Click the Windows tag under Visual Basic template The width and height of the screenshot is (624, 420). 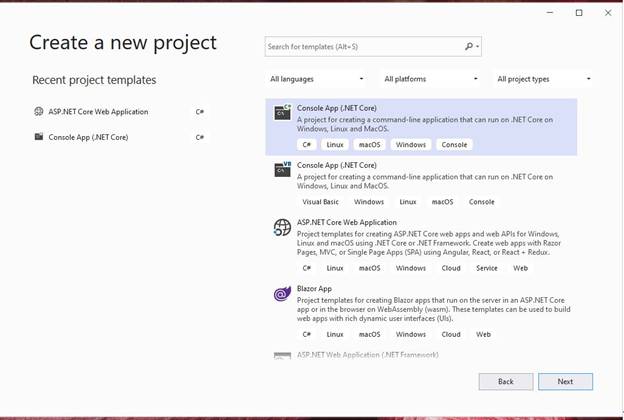coord(369,202)
